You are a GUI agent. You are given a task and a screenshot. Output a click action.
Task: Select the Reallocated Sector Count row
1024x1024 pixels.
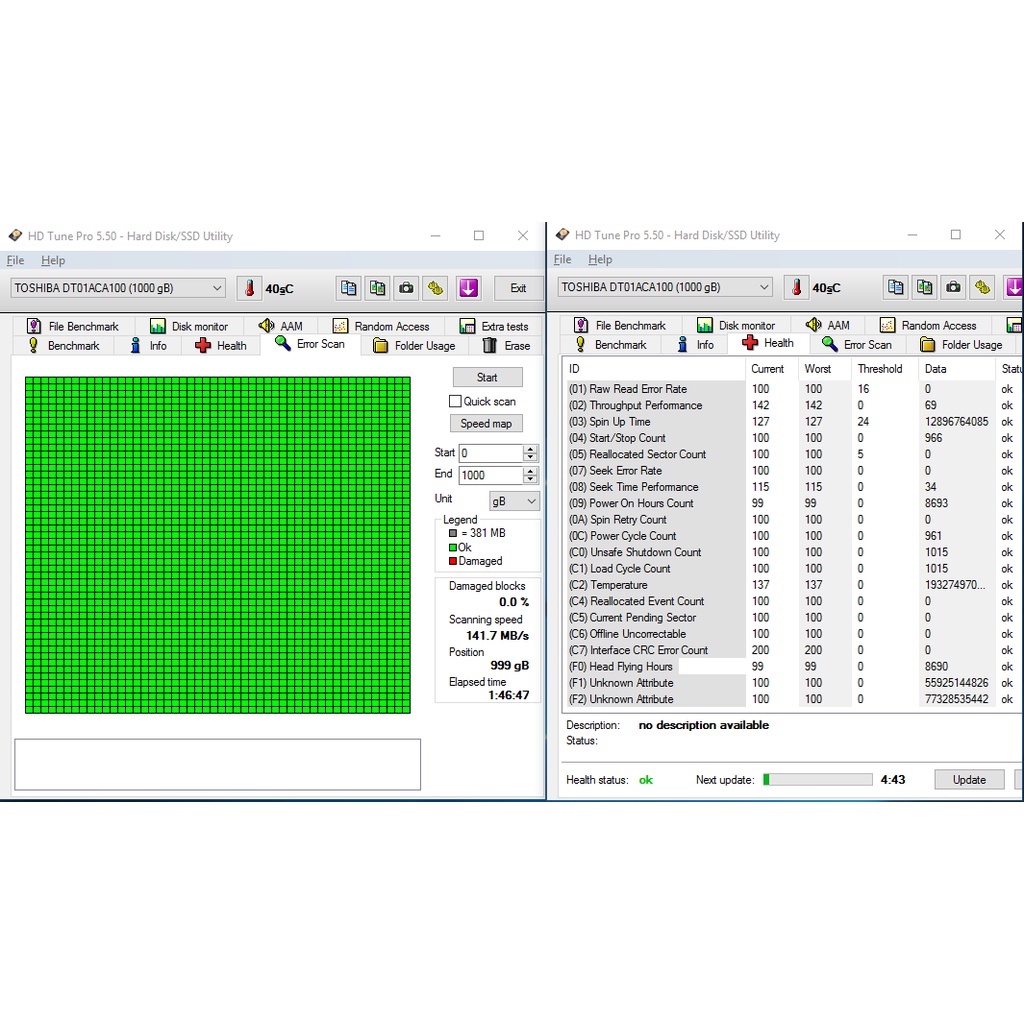tap(647, 454)
